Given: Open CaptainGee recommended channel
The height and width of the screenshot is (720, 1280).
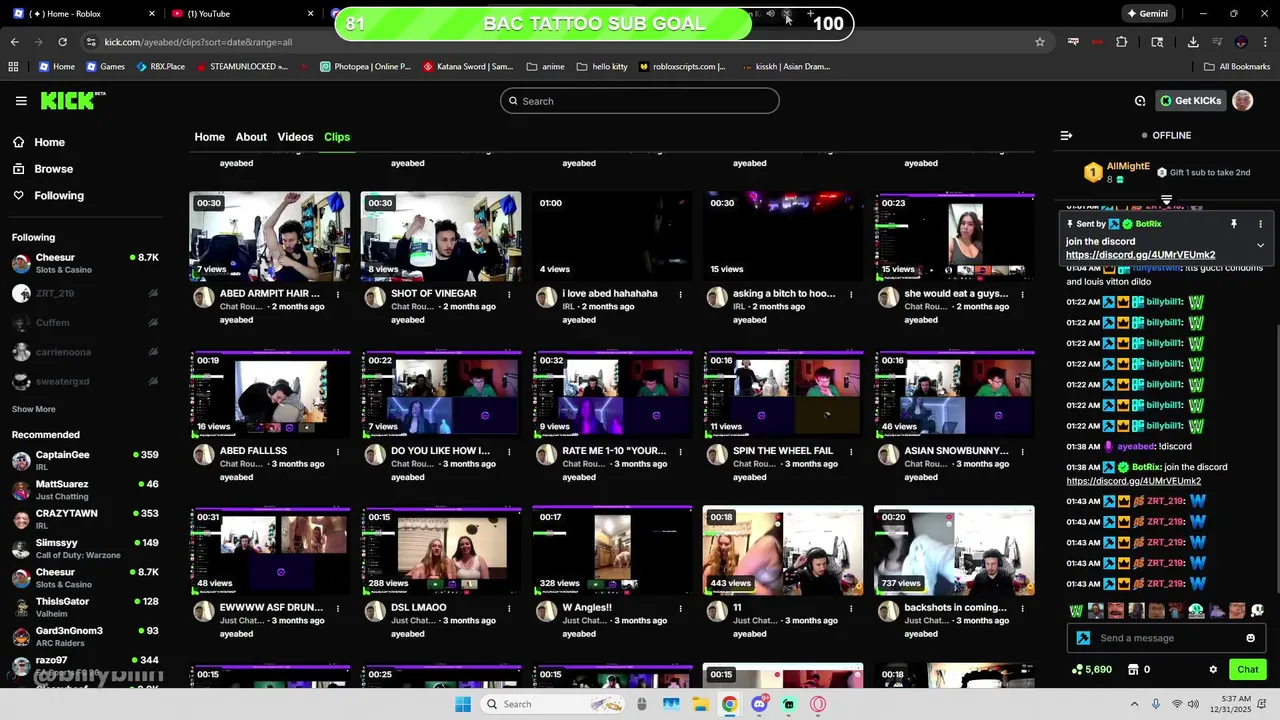Looking at the screenshot, I should pyautogui.click(x=85, y=461).
